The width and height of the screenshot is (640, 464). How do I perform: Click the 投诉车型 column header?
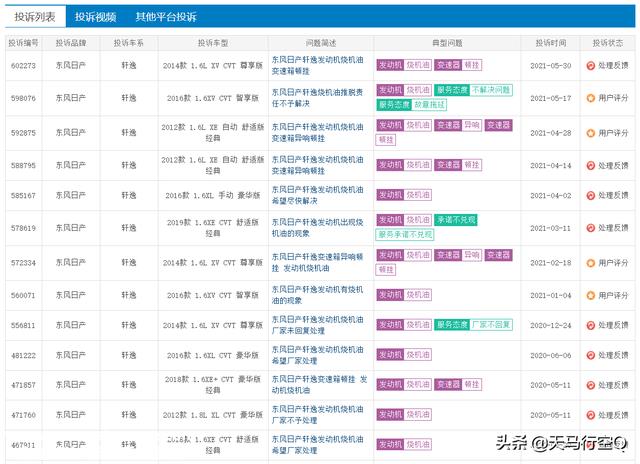(213, 43)
